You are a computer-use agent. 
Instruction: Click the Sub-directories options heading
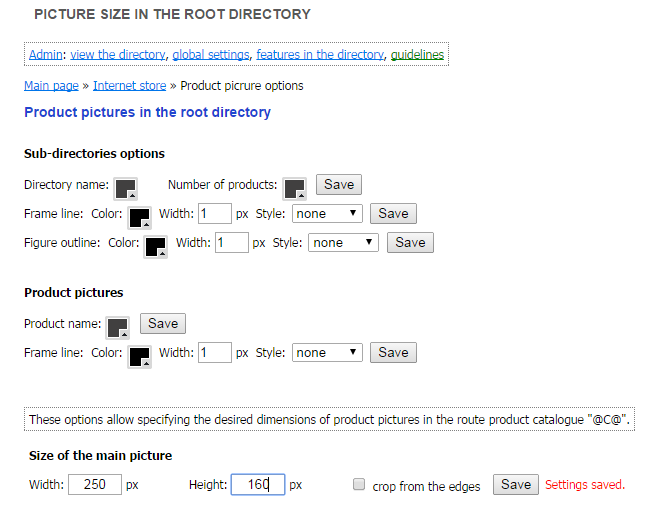pyautogui.click(x=94, y=154)
